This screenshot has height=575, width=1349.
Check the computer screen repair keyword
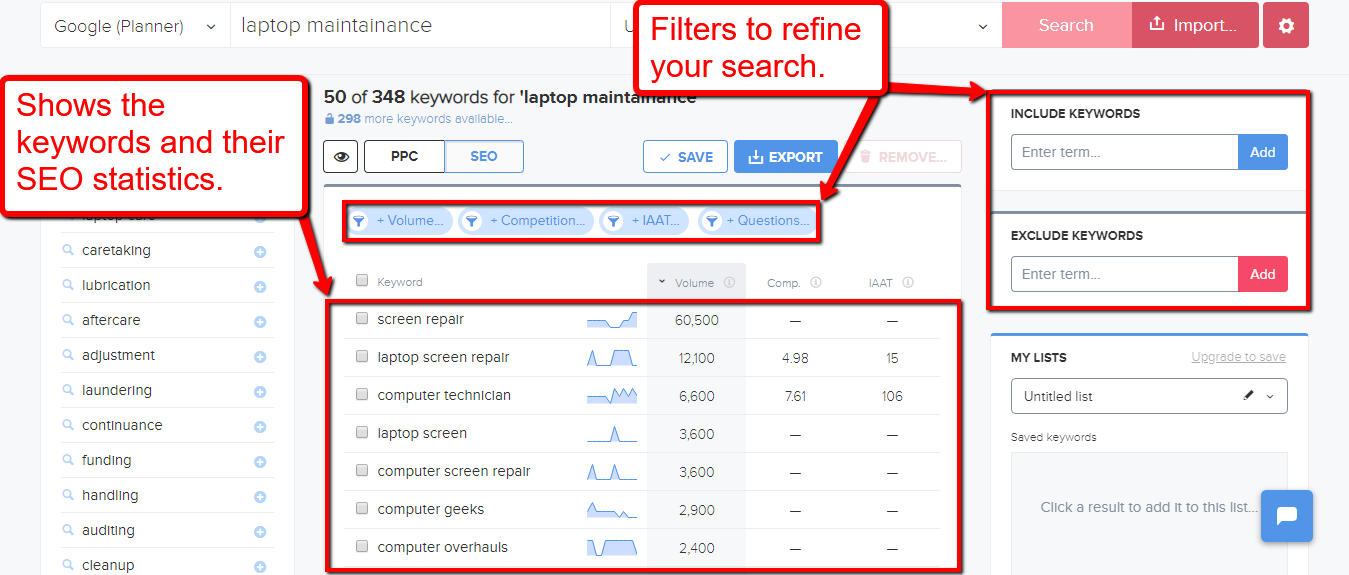(362, 471)
